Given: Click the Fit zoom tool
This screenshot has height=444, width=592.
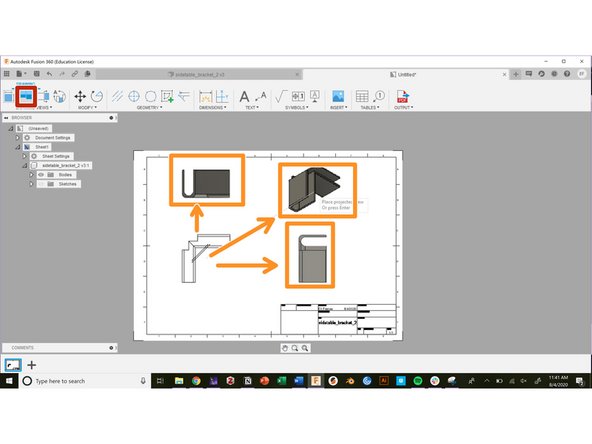Looking at the screenshot, I should [305, 348].
